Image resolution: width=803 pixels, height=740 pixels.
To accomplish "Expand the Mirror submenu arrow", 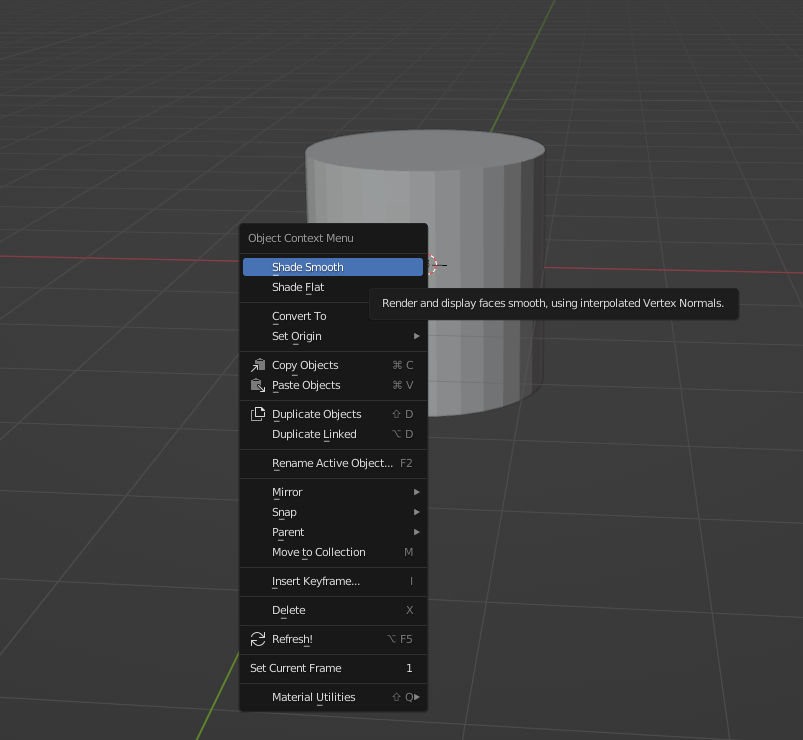I will (416, 492).
